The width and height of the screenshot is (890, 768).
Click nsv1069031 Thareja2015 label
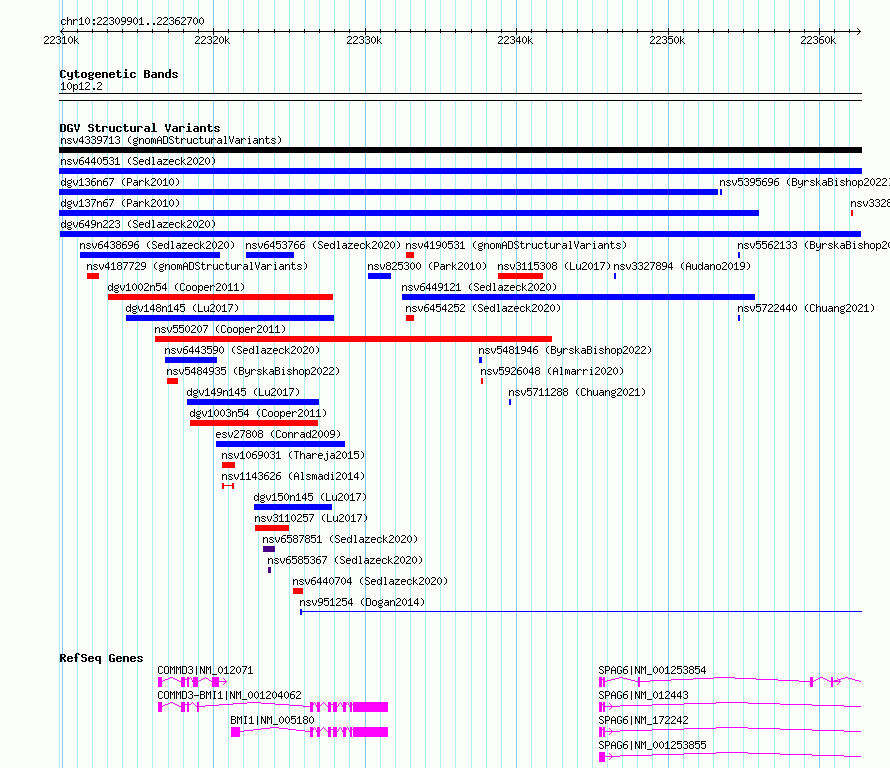[293, 455]
